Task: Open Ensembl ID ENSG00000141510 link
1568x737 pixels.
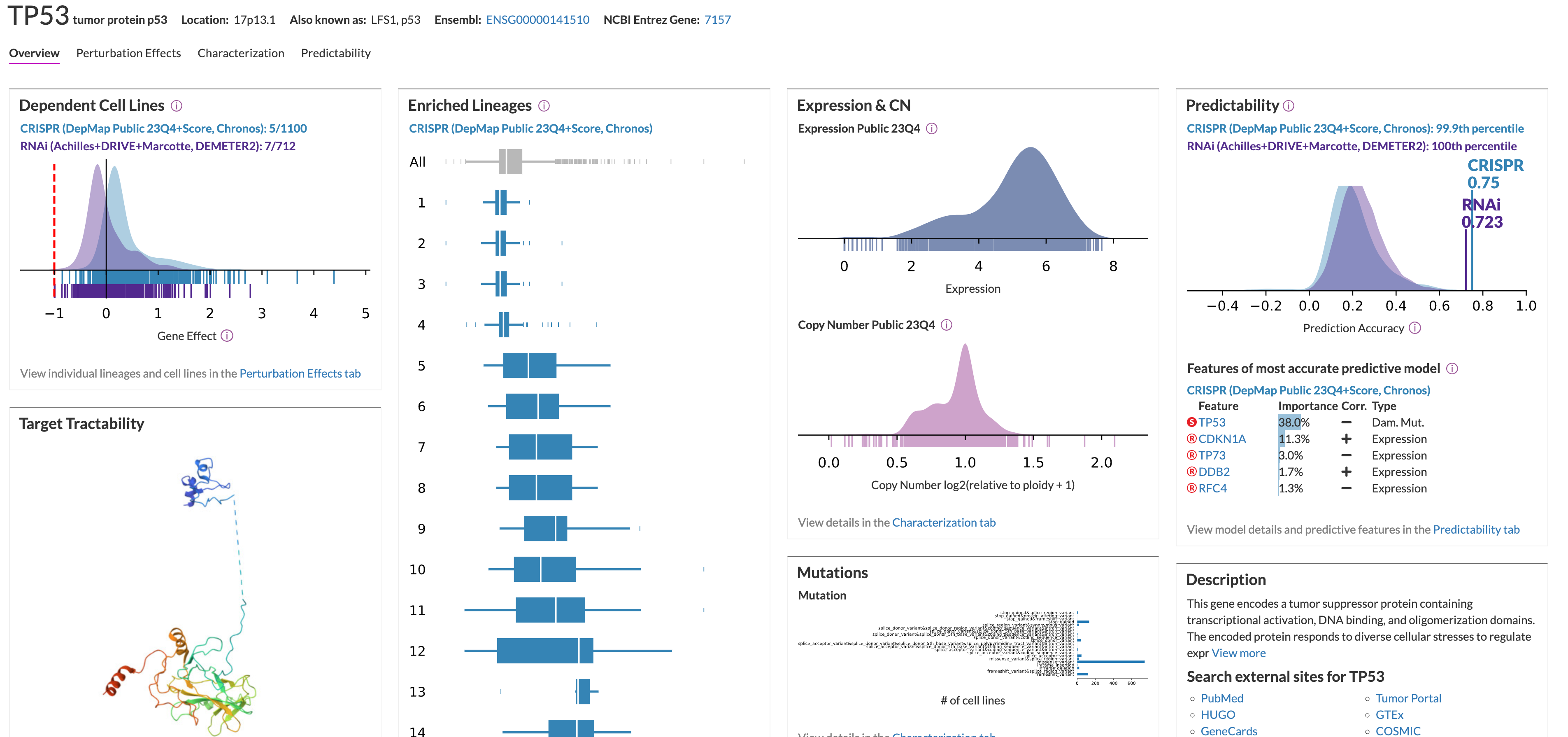Action: click(537, 19)
